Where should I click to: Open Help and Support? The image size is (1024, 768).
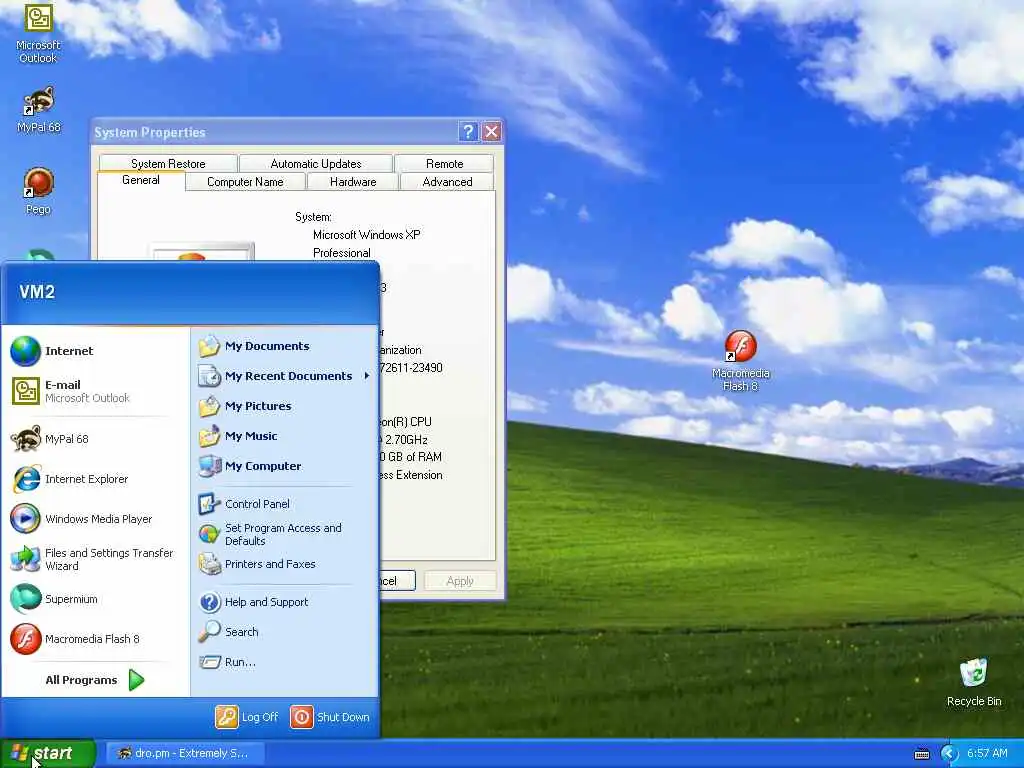click(285, 602)
